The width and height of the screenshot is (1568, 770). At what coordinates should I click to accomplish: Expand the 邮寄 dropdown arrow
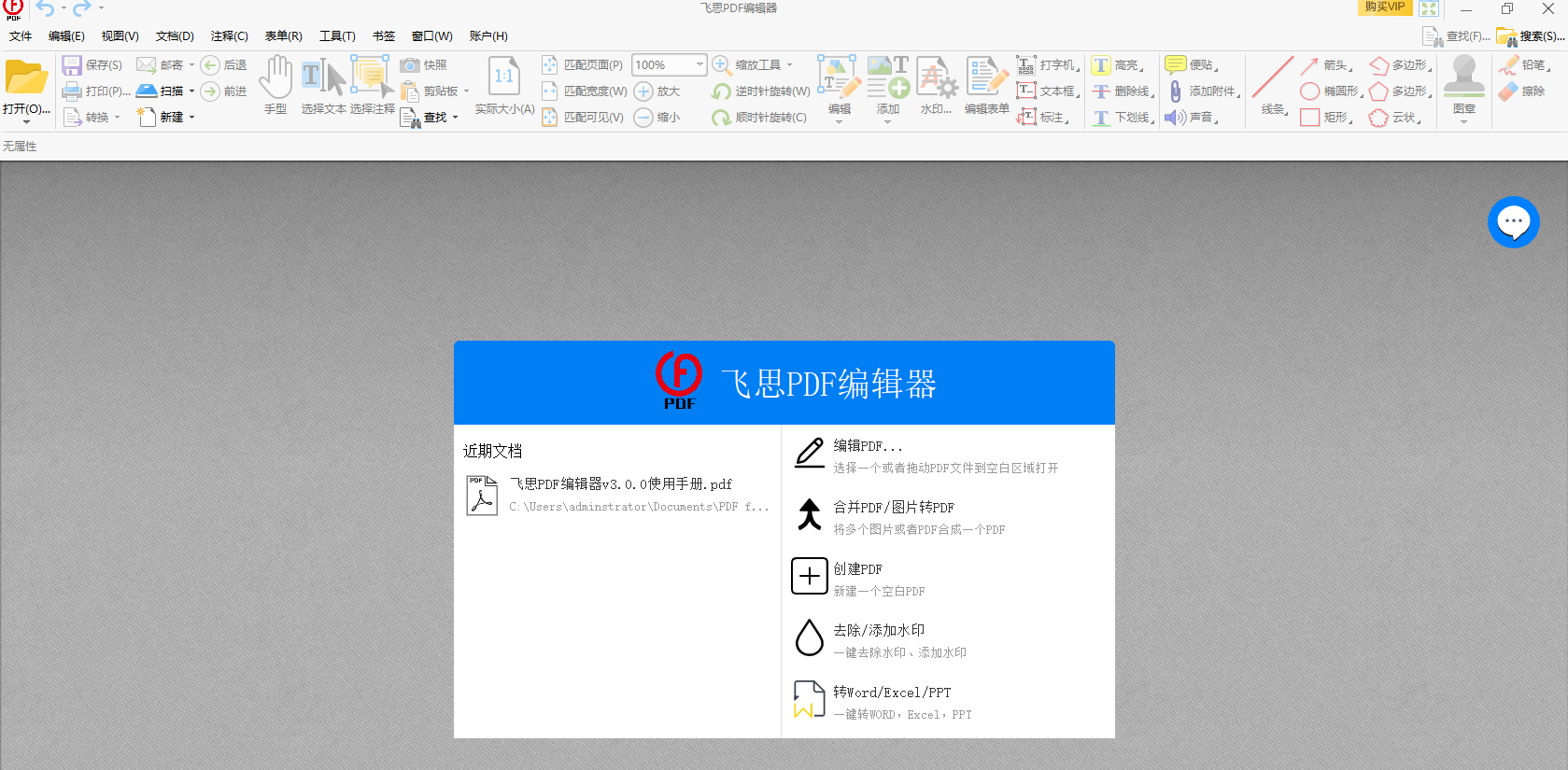(x=191, y=65)
